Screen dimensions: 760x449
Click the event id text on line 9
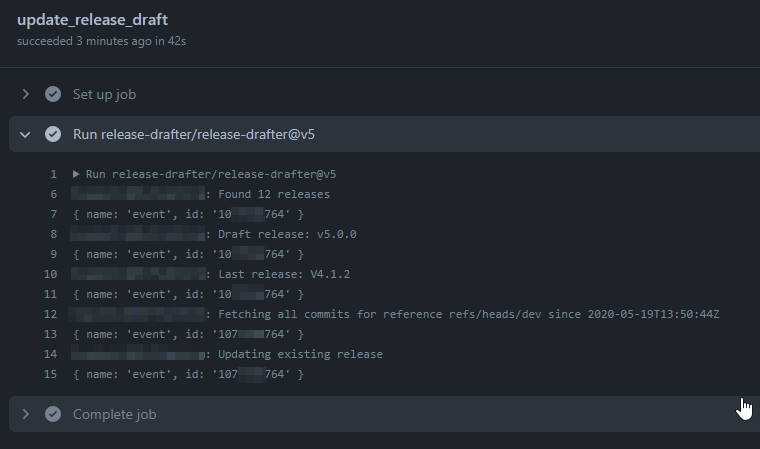click(x=189, y=254)
